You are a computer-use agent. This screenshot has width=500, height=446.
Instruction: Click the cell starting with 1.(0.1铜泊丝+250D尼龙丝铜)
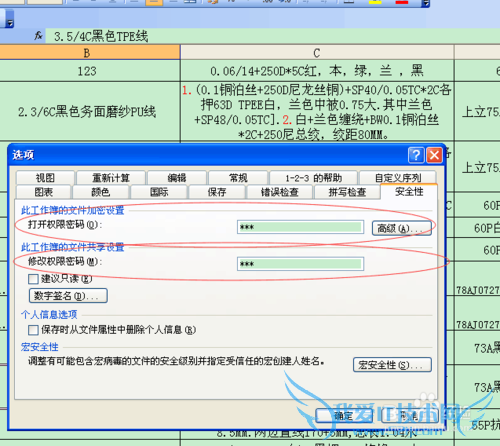pos(317,112)
